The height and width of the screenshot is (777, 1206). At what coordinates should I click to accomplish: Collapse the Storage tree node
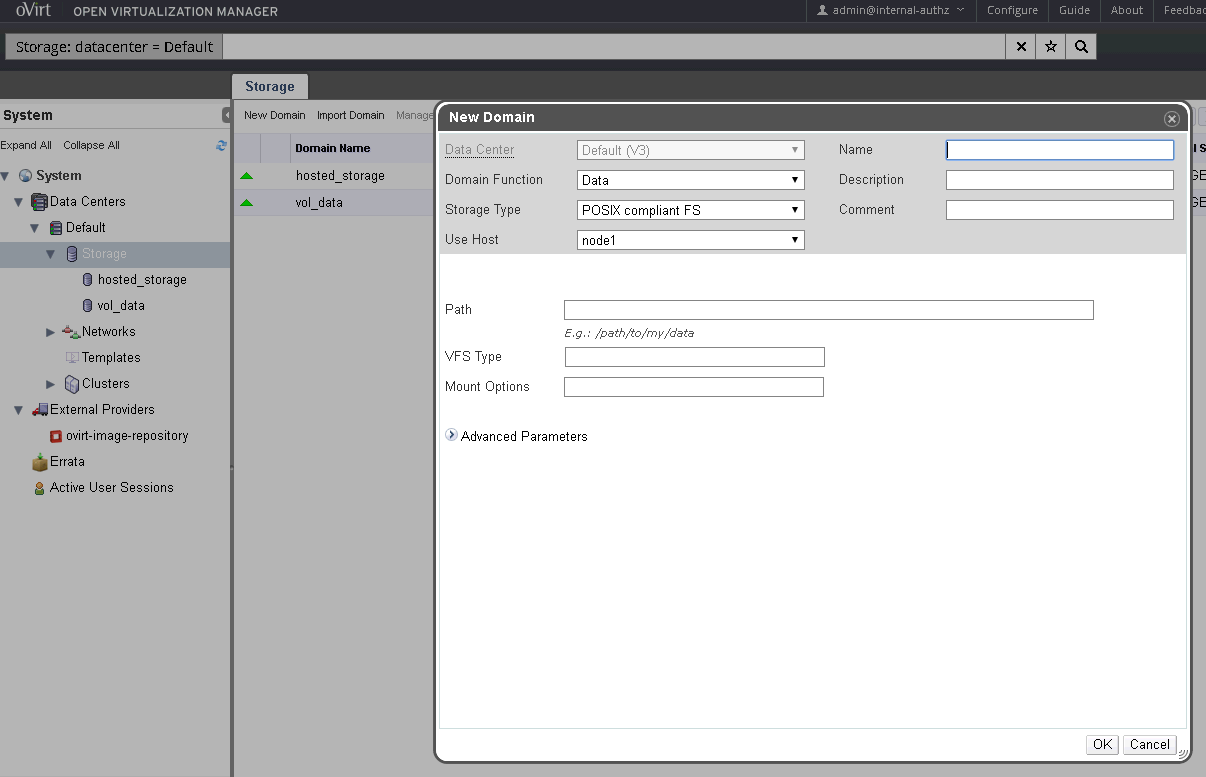pos(51,254)
